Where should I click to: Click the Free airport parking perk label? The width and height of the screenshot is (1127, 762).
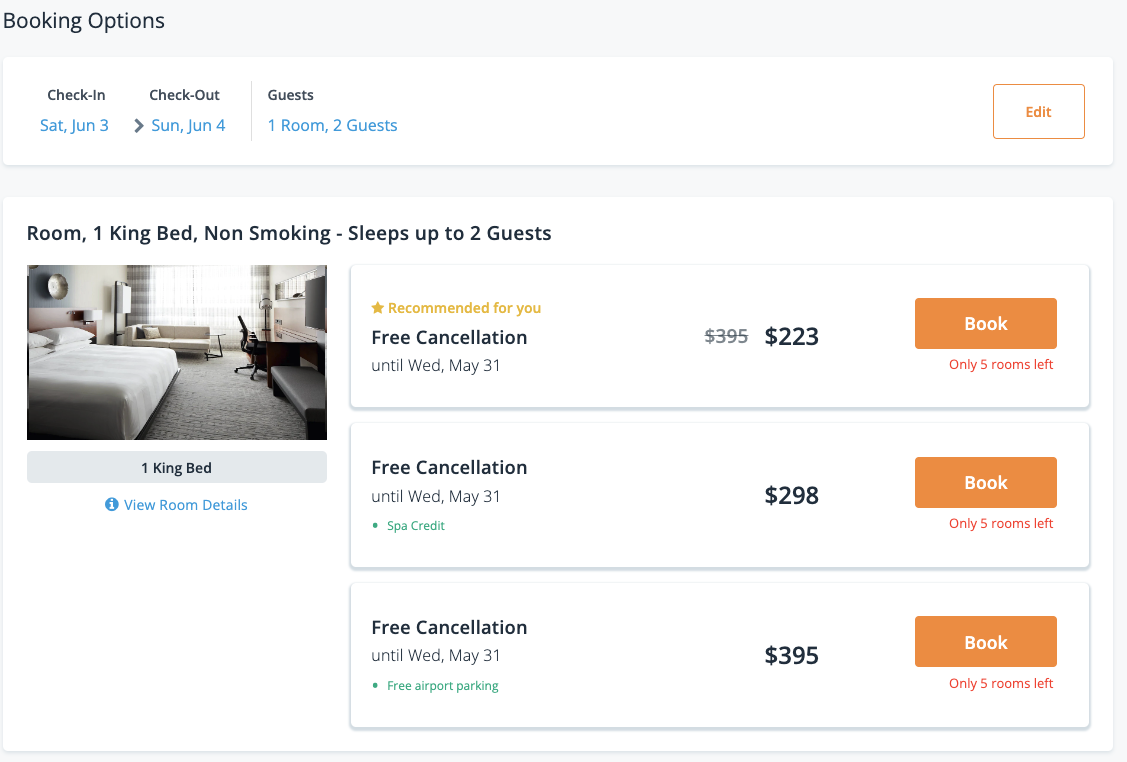point(442,686)
